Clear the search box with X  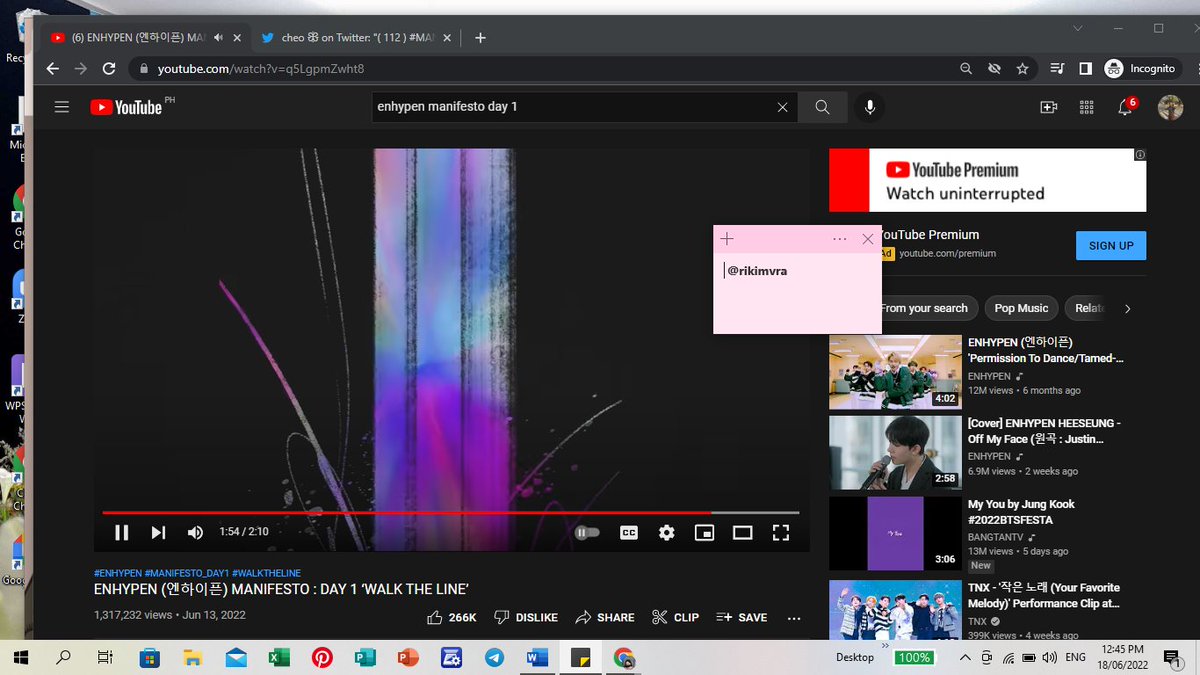(783, 107)
